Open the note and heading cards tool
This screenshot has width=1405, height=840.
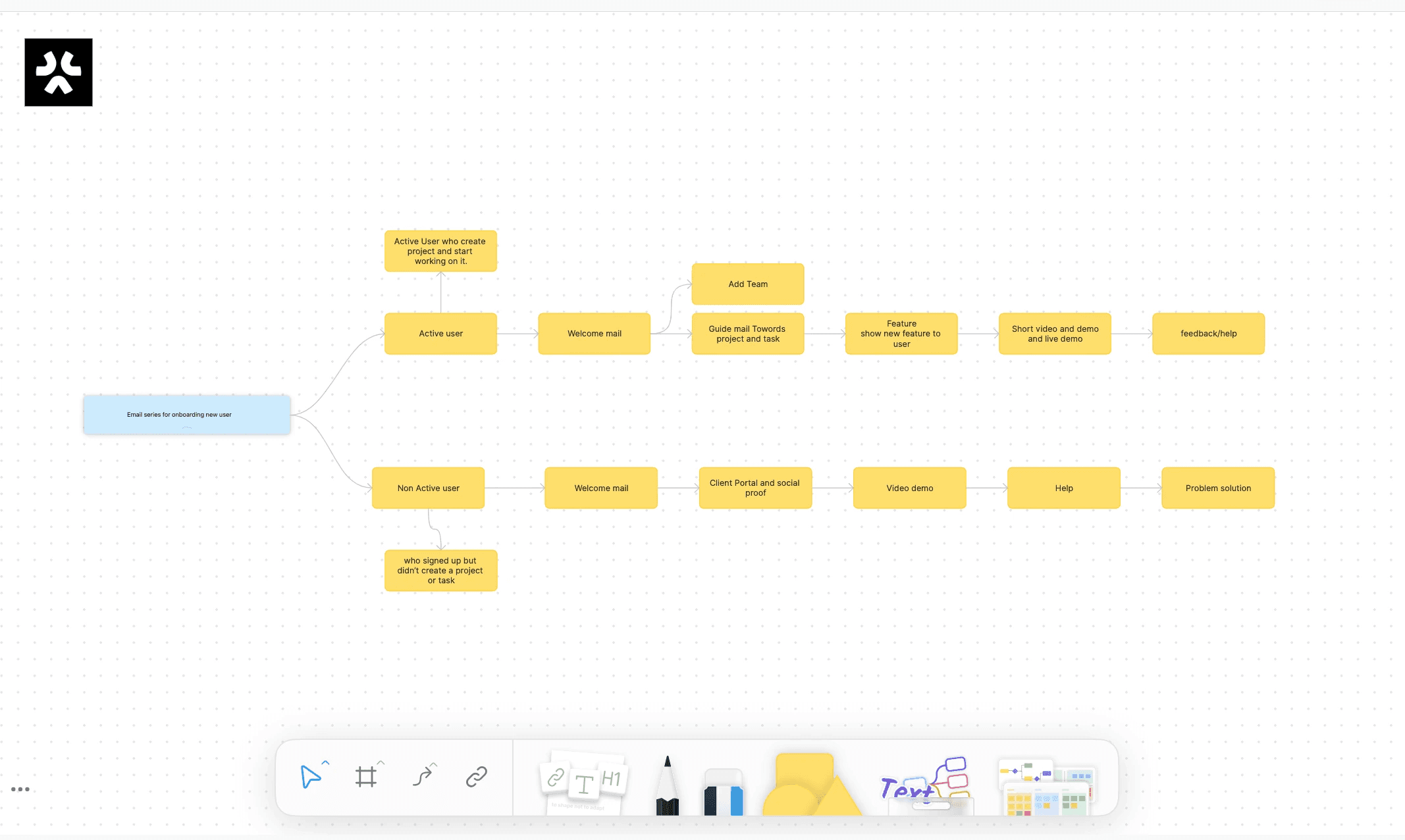point(583,782)
